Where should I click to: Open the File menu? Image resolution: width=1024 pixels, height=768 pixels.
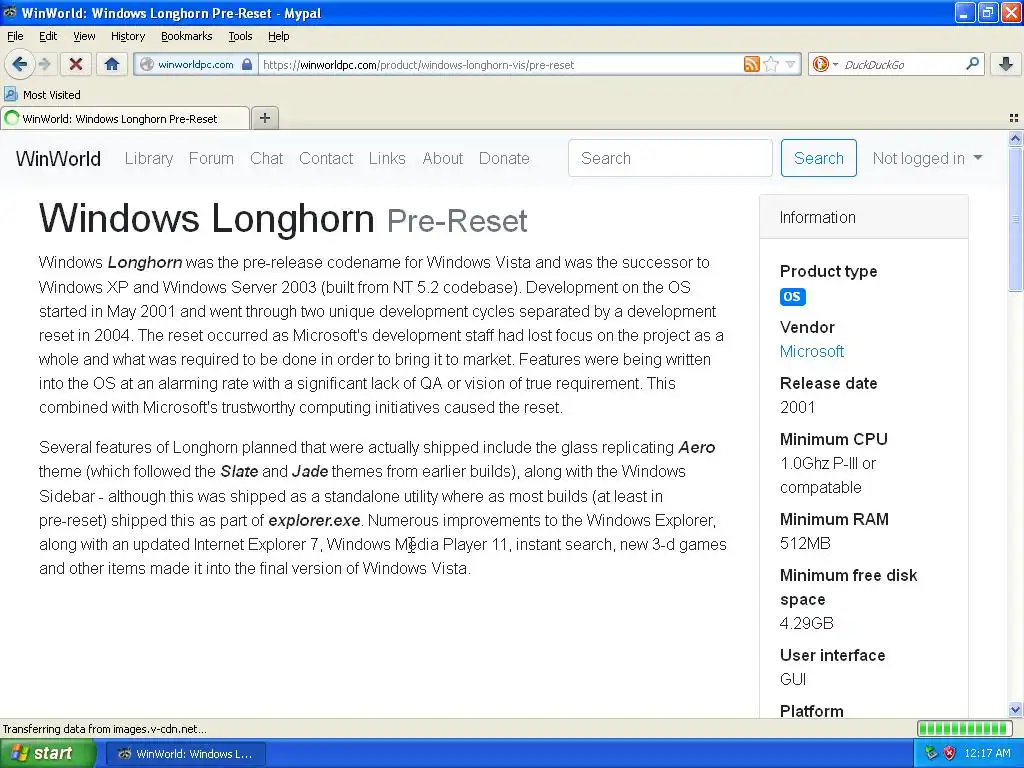pos(15,36)
